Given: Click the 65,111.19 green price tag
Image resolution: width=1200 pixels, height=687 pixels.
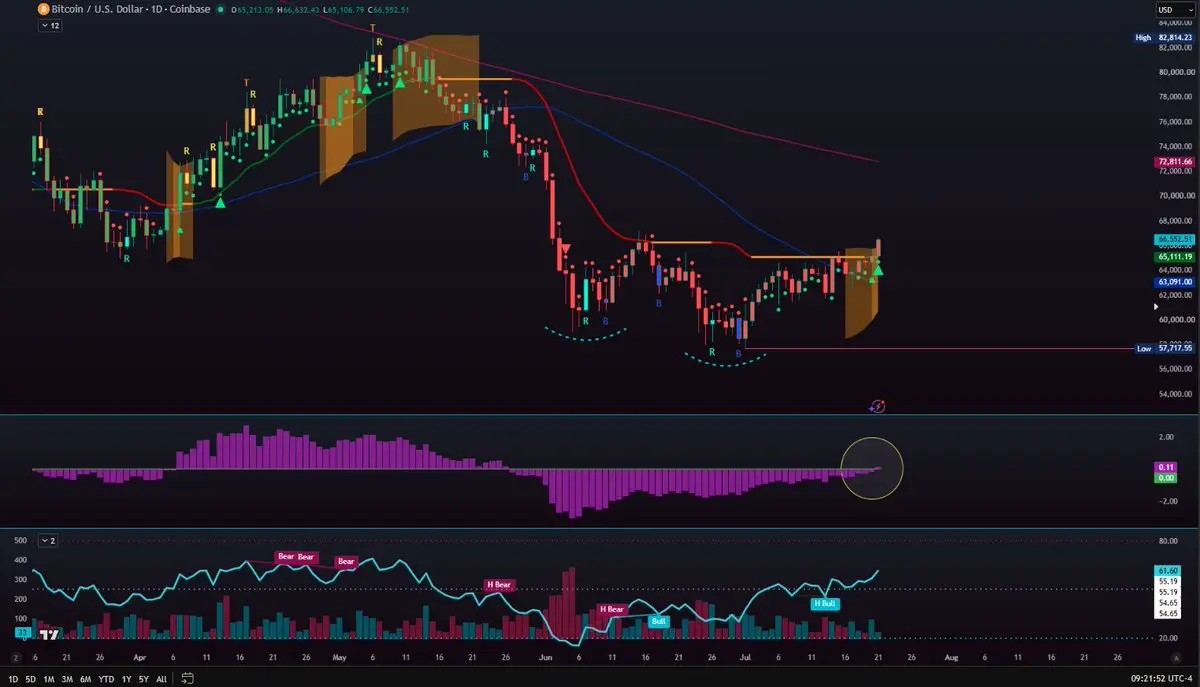Looking at the screenshot, I should pos(1175,257).
